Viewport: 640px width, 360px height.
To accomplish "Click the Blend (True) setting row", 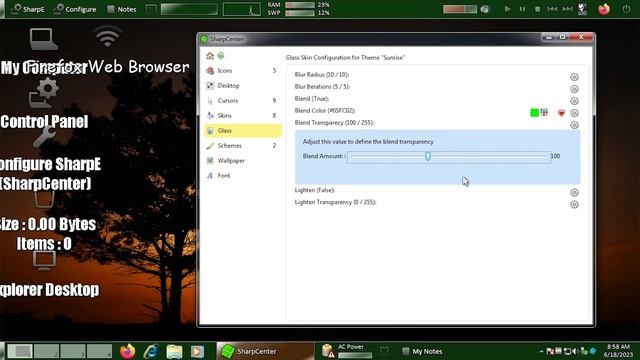I will coord(312,99).
